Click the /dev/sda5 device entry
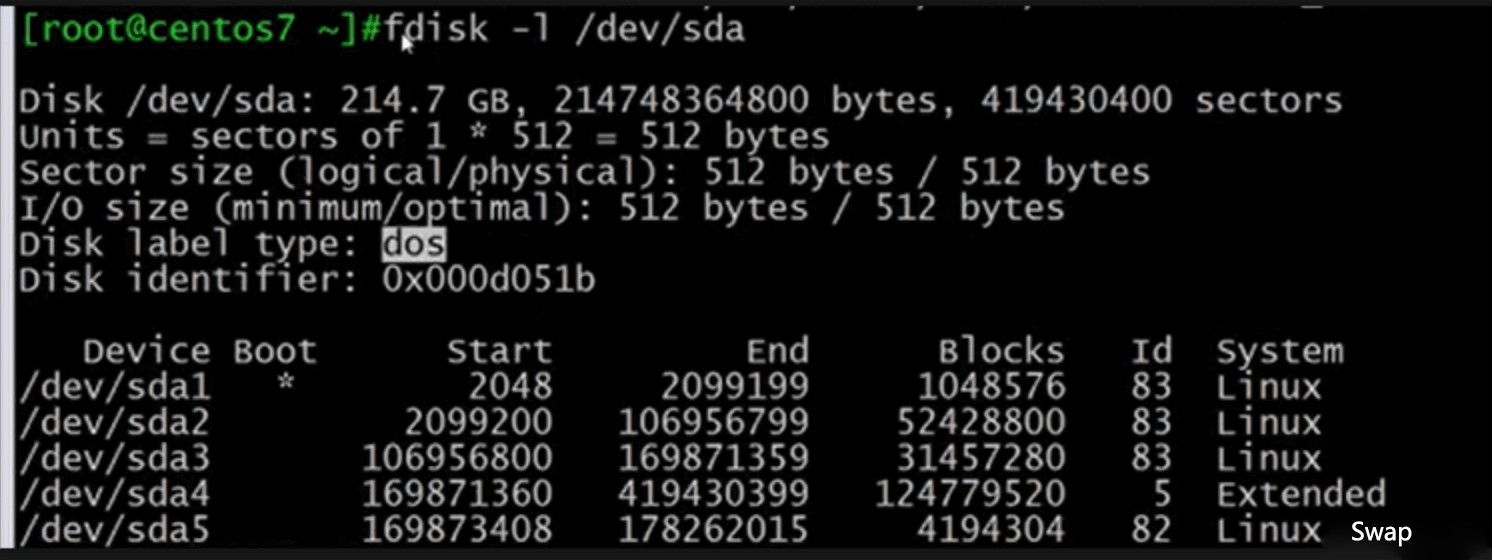The width and height of the screenshot is (1492, 560). (115, 530)
